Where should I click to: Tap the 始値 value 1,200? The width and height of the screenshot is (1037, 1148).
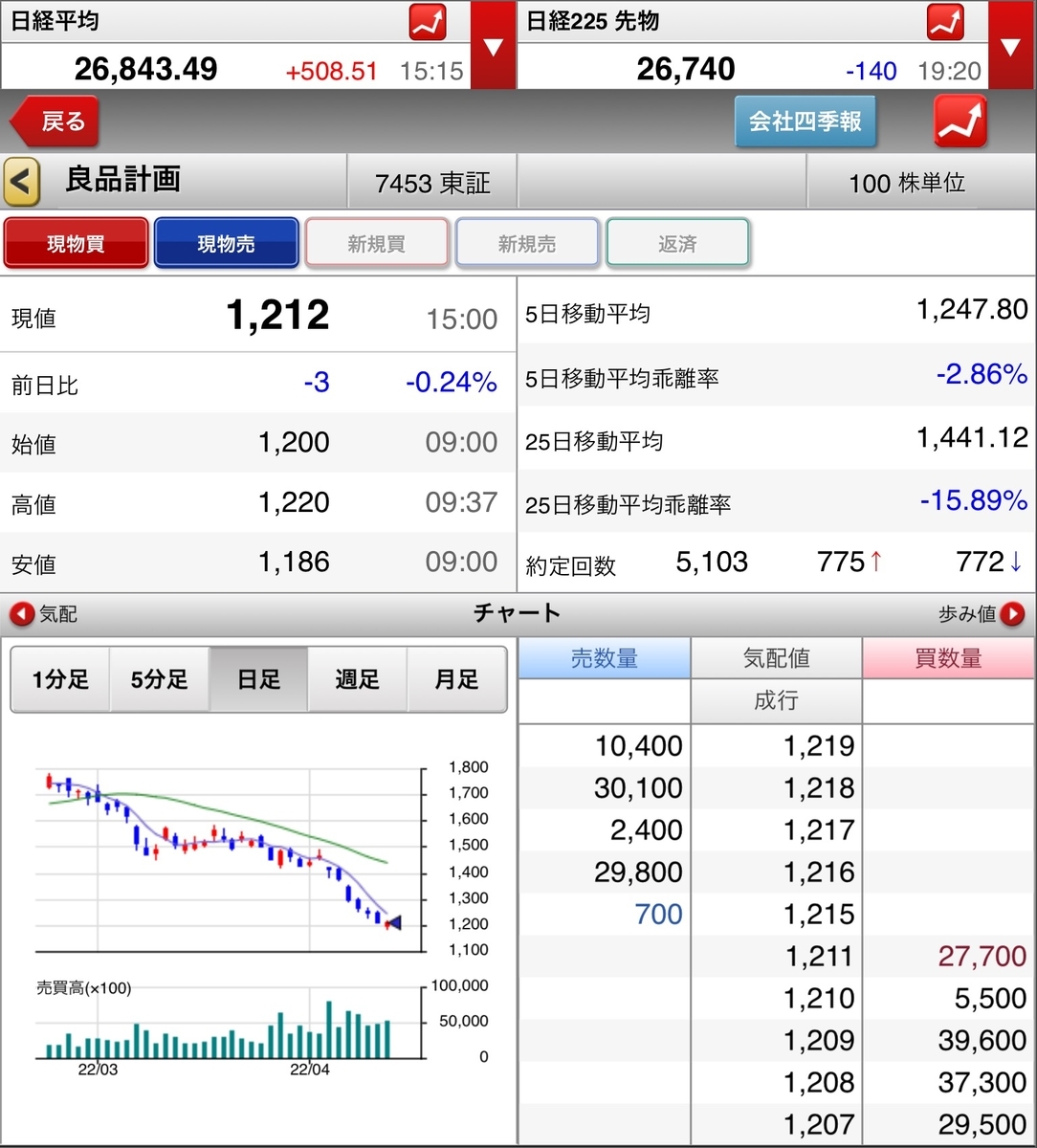coord(294,442)
